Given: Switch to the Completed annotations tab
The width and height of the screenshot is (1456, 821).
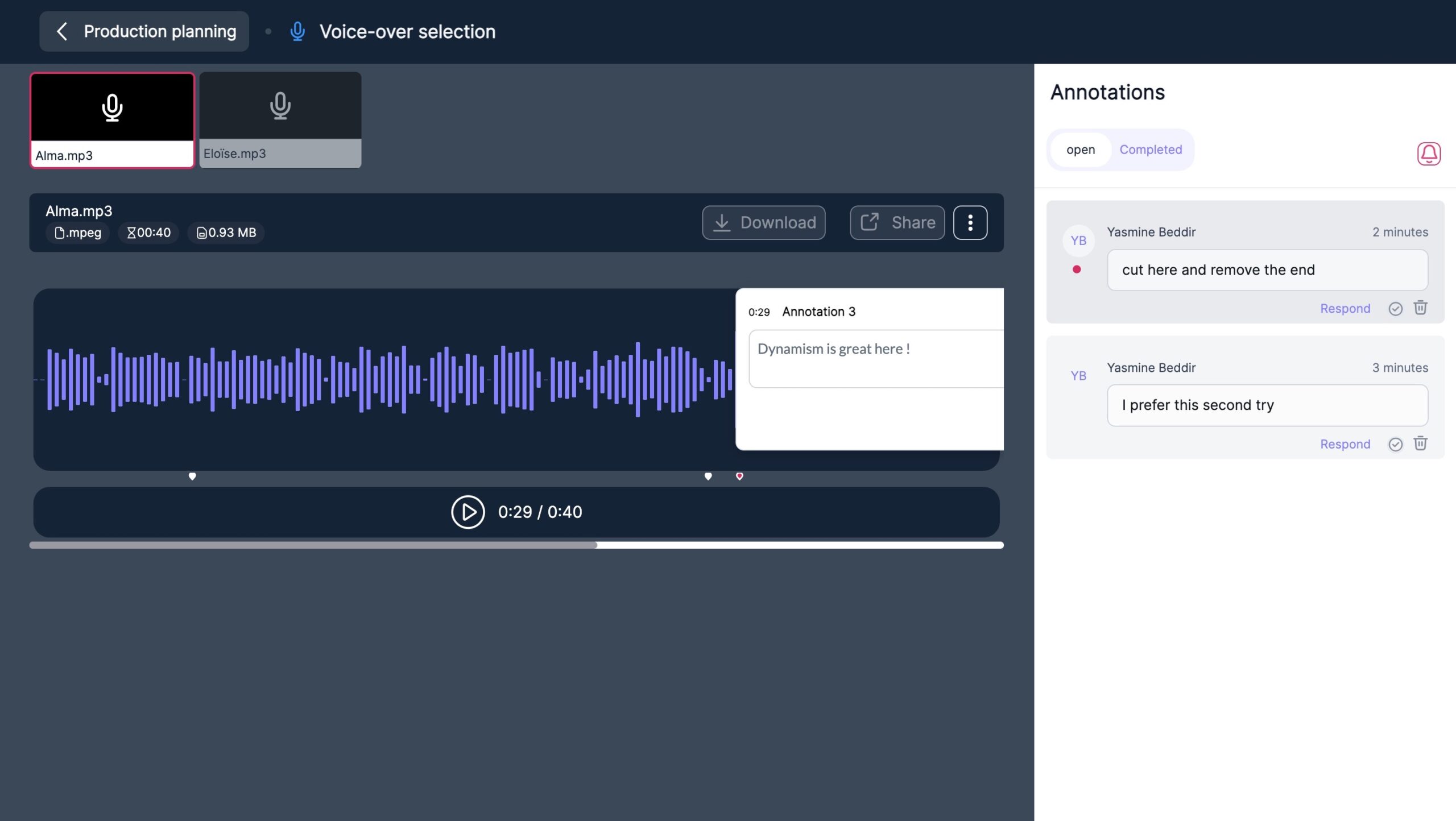Looking at the screenshot, I should pyautogui.click(x=1151, y=150).
